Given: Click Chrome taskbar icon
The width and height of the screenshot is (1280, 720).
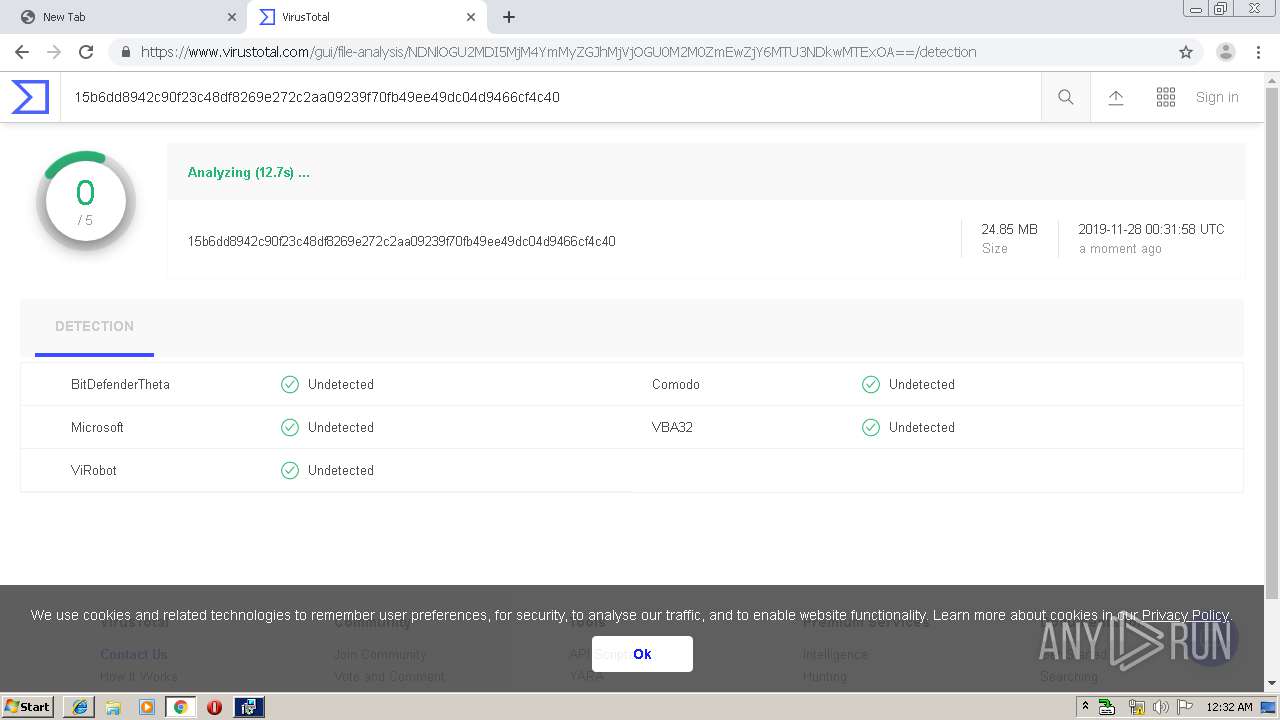Looking at the screenshot, I should (181, 707).
